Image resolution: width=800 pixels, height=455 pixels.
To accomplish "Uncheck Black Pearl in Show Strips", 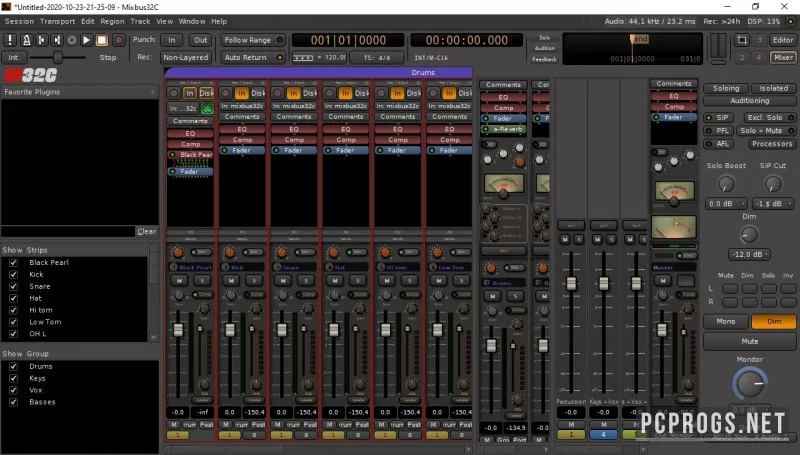I will coord(13,262).
